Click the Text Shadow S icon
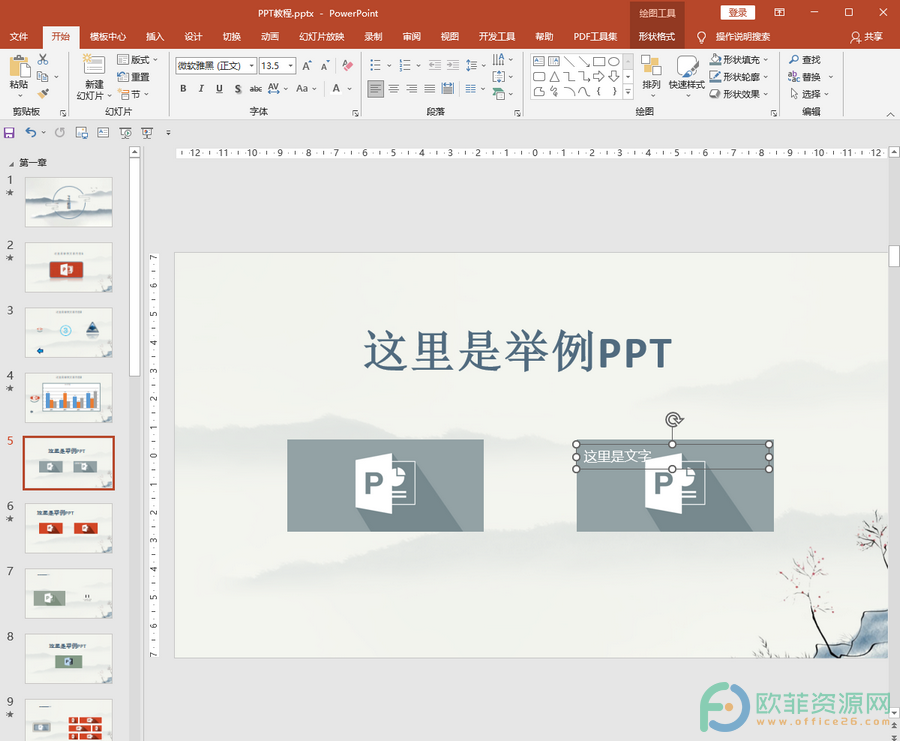Viewport: 900px width, 741px height. click(x=238, y=88)
